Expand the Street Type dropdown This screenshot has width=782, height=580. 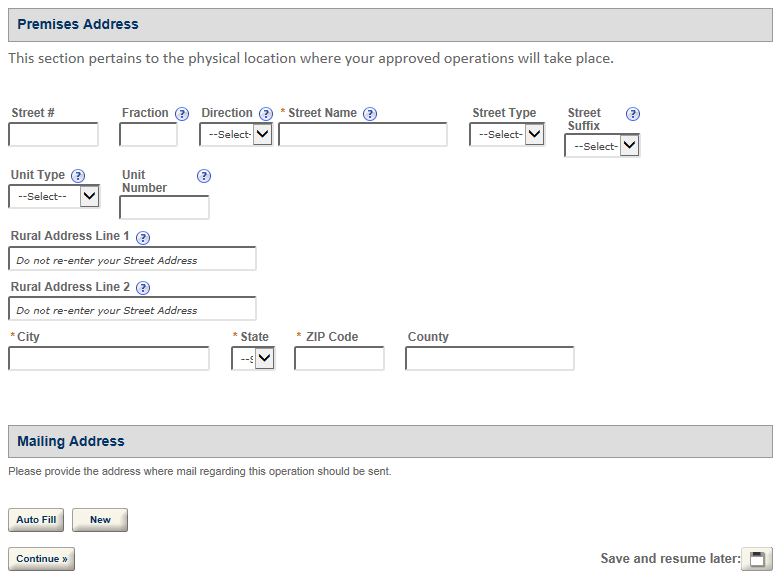tap(507, 134)
